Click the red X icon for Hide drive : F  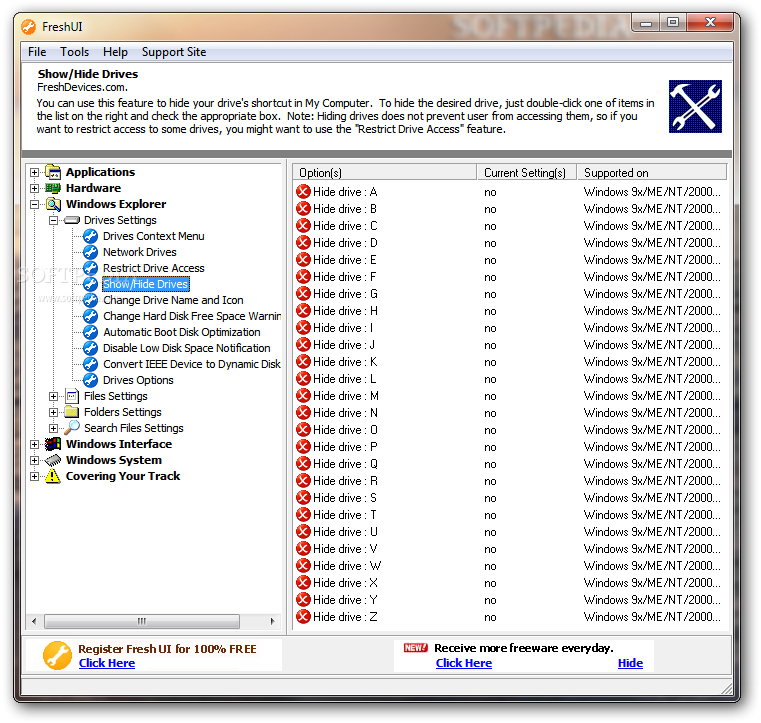point(303,277)
